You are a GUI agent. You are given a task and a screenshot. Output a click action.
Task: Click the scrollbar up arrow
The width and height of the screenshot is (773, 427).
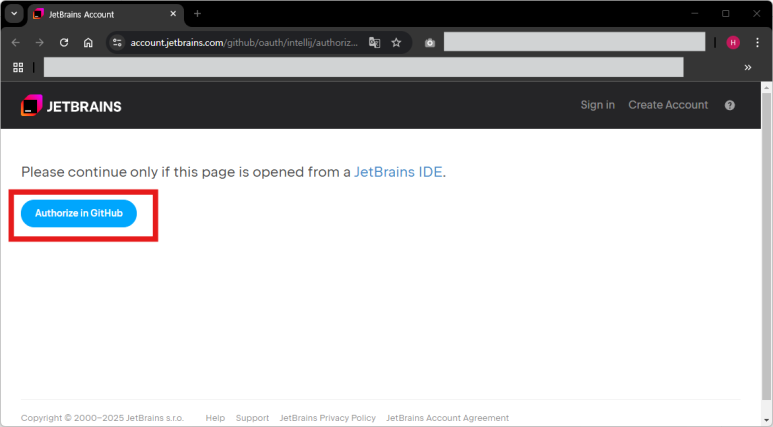766,88
